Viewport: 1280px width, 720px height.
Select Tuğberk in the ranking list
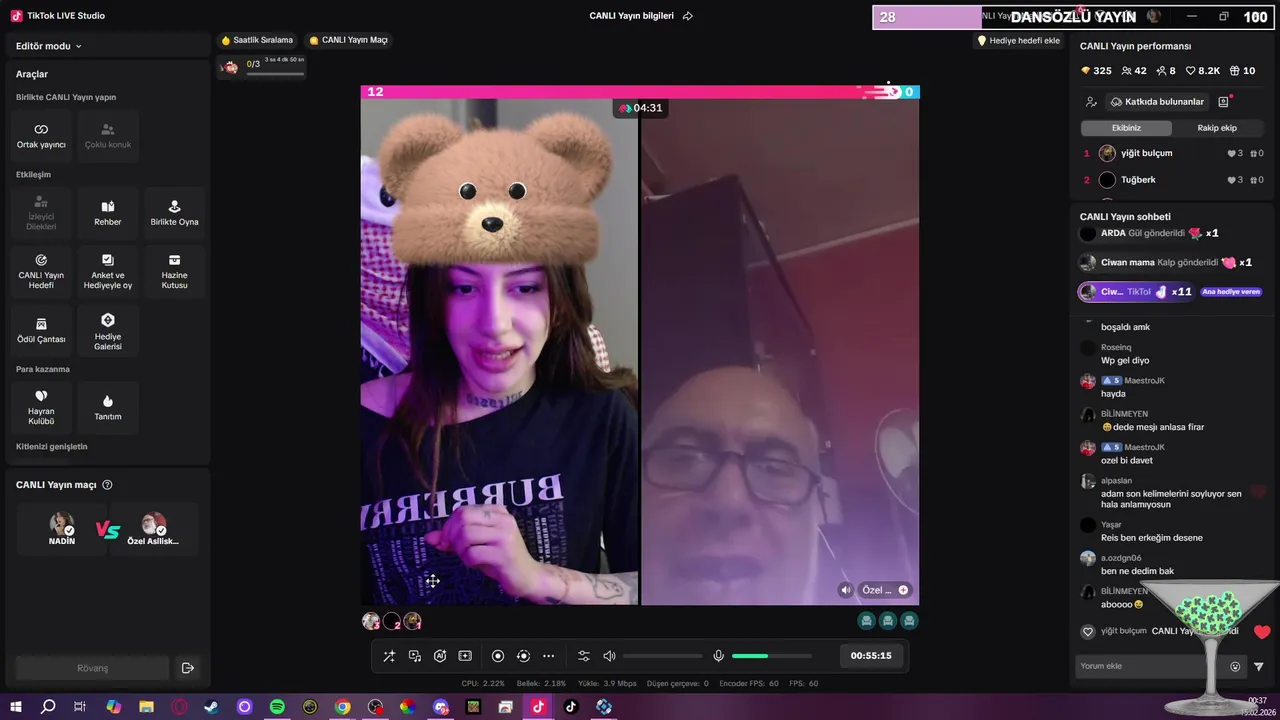click(x=1172, y=180)
